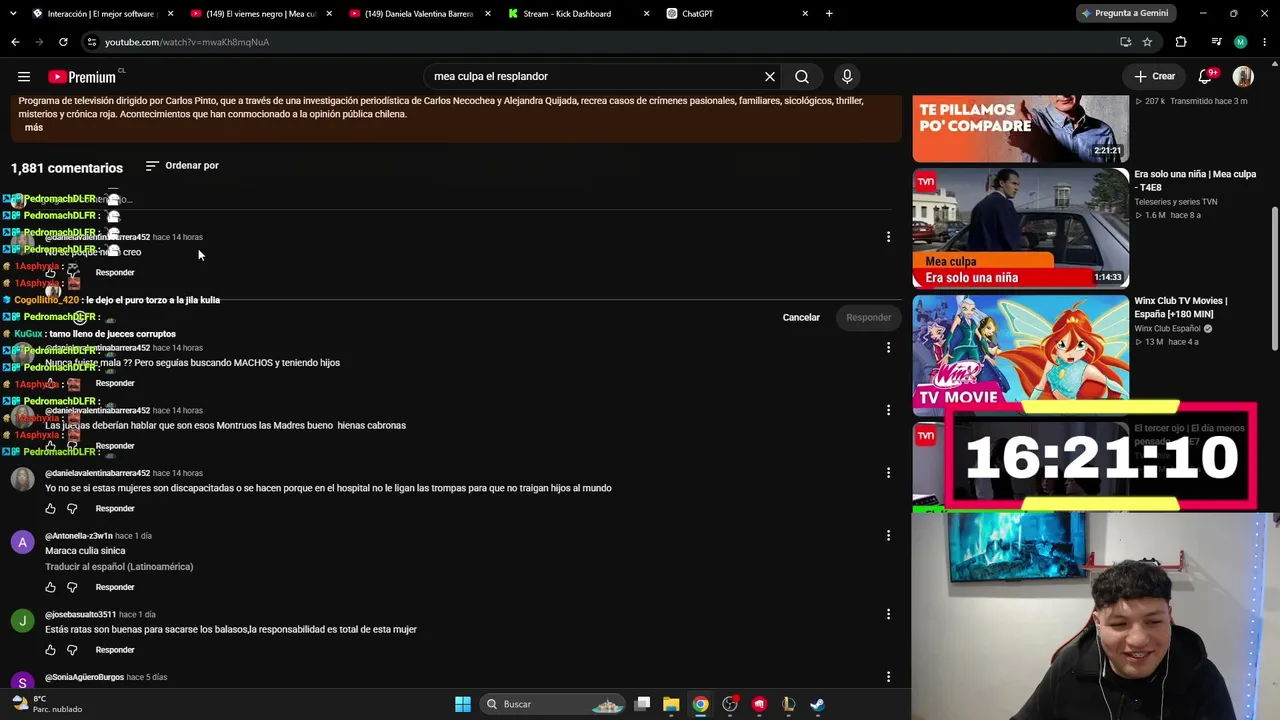Like josebasualto3511's comment
Screen dimensions: 1280x720
pos(51,650)
